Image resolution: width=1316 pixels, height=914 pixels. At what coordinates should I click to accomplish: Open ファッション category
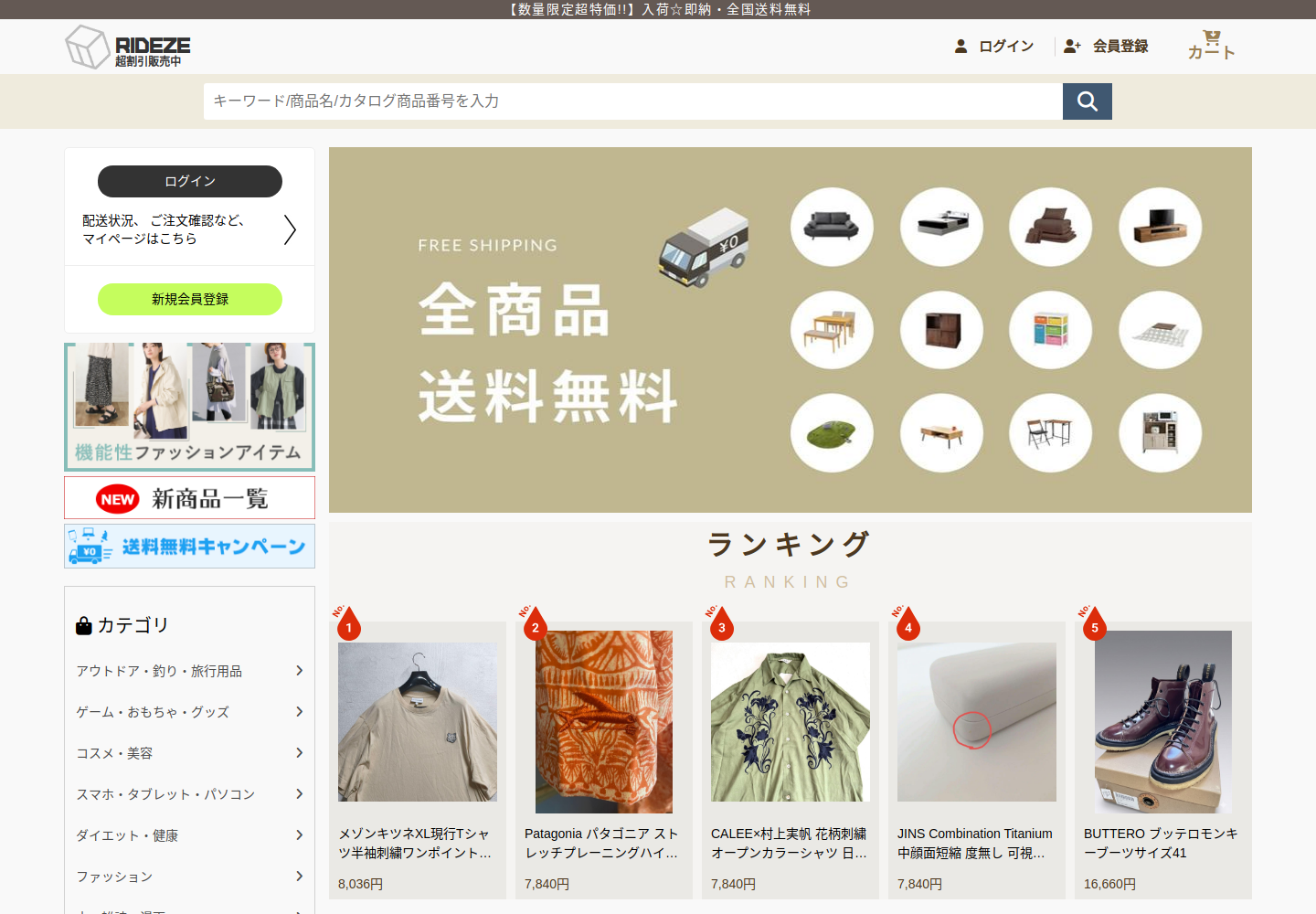pyautogui.click(x=114, y=877)
